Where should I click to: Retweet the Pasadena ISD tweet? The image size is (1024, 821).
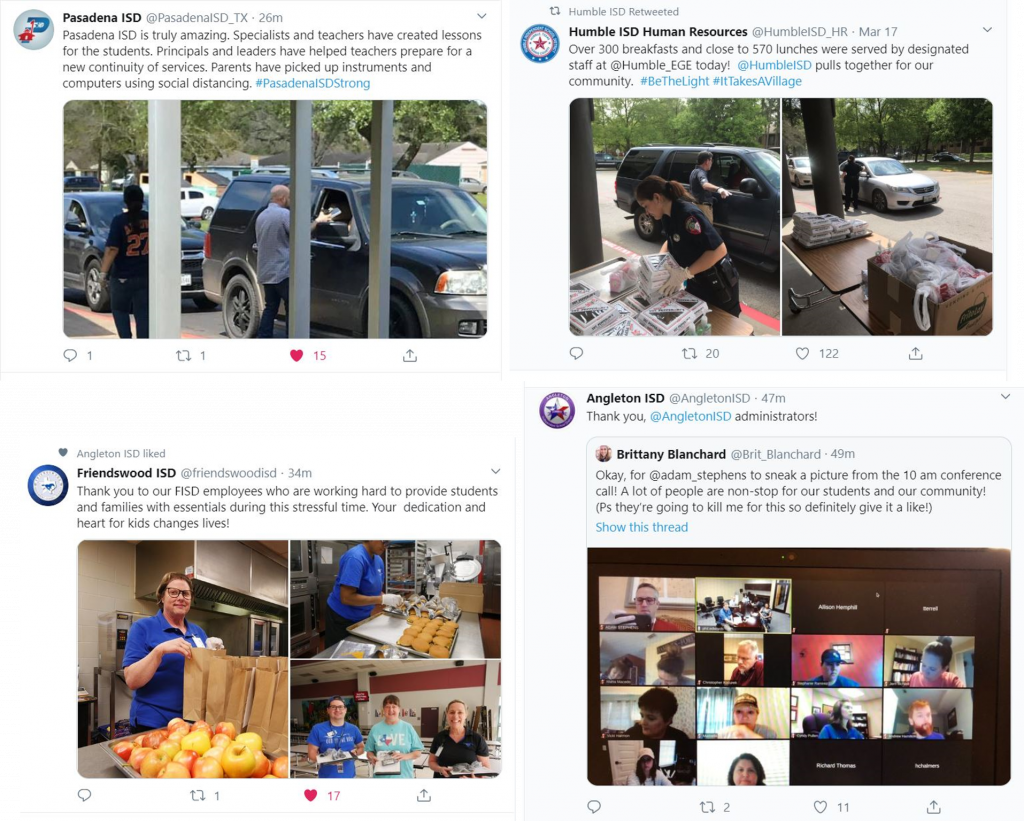pos(184,355)
